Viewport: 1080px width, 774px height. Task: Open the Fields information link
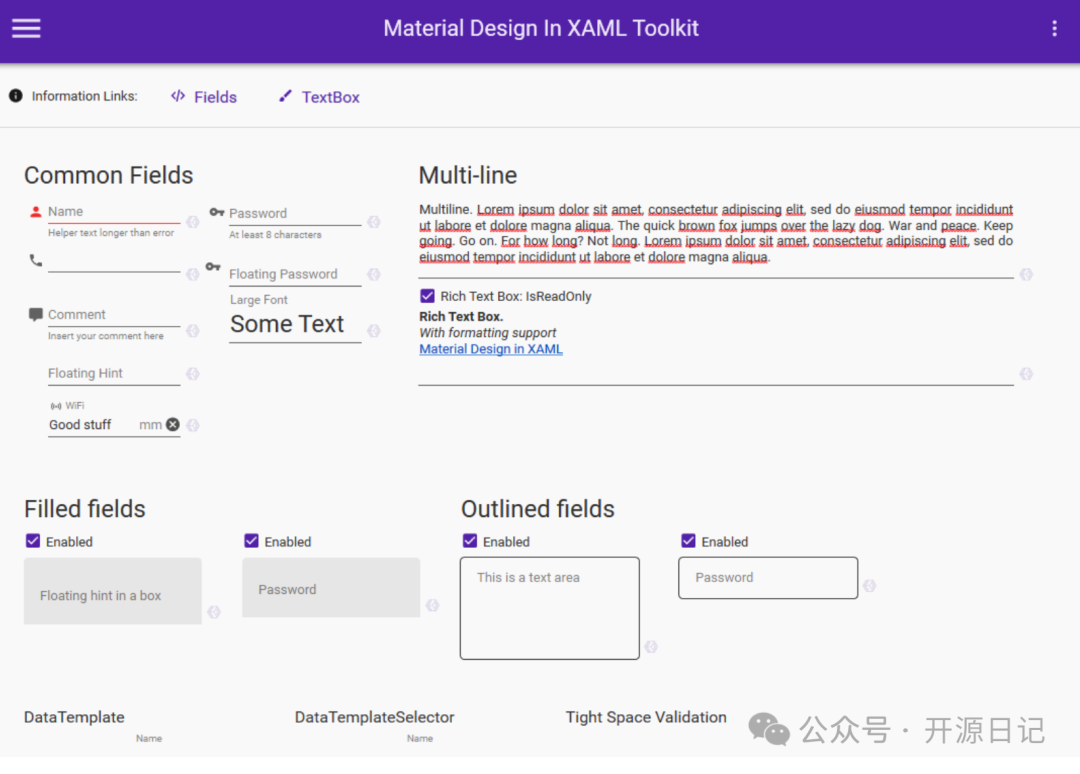(204, 97)
